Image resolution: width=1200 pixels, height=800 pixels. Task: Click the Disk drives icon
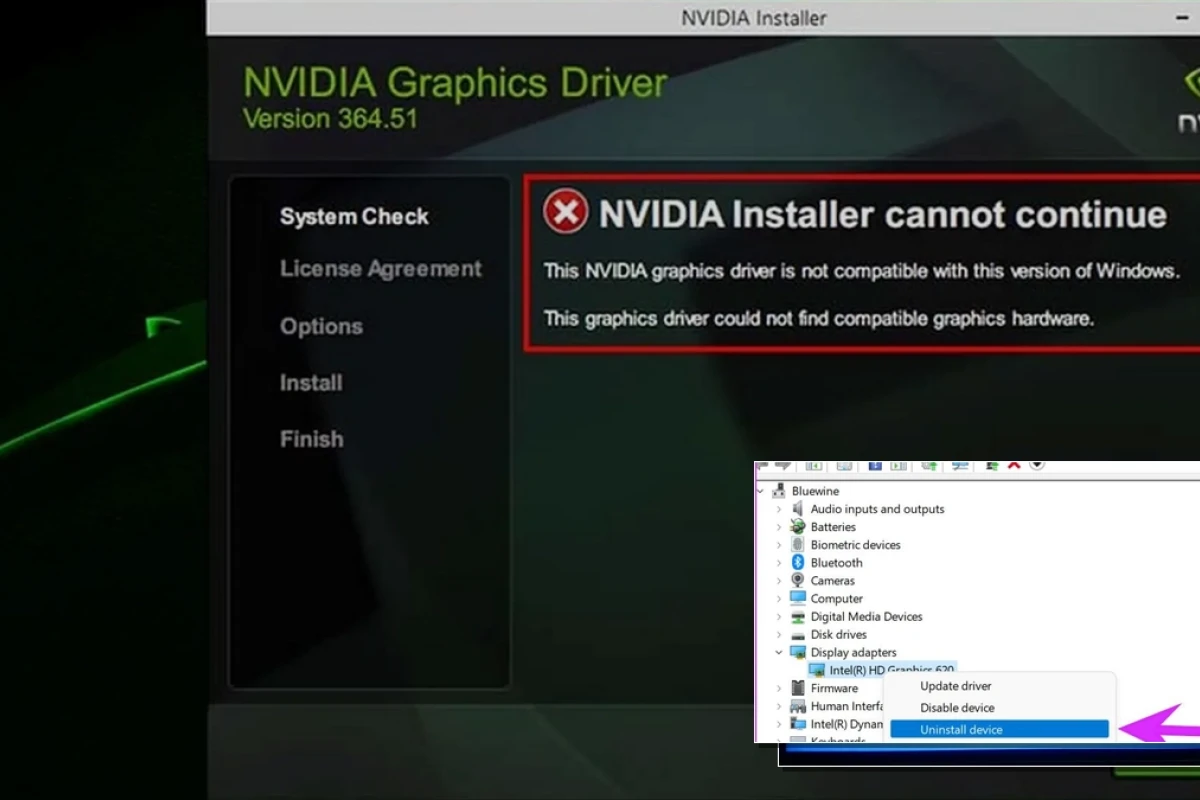(798, 635)
